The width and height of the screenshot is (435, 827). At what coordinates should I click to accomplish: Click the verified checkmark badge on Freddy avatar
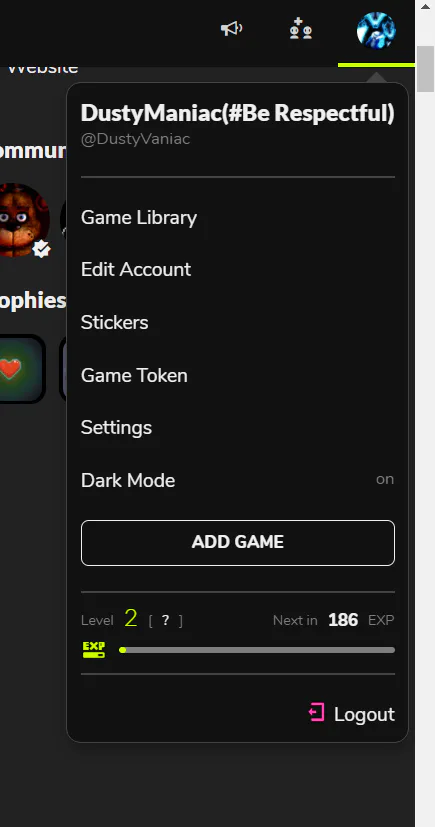click(41, 248)
